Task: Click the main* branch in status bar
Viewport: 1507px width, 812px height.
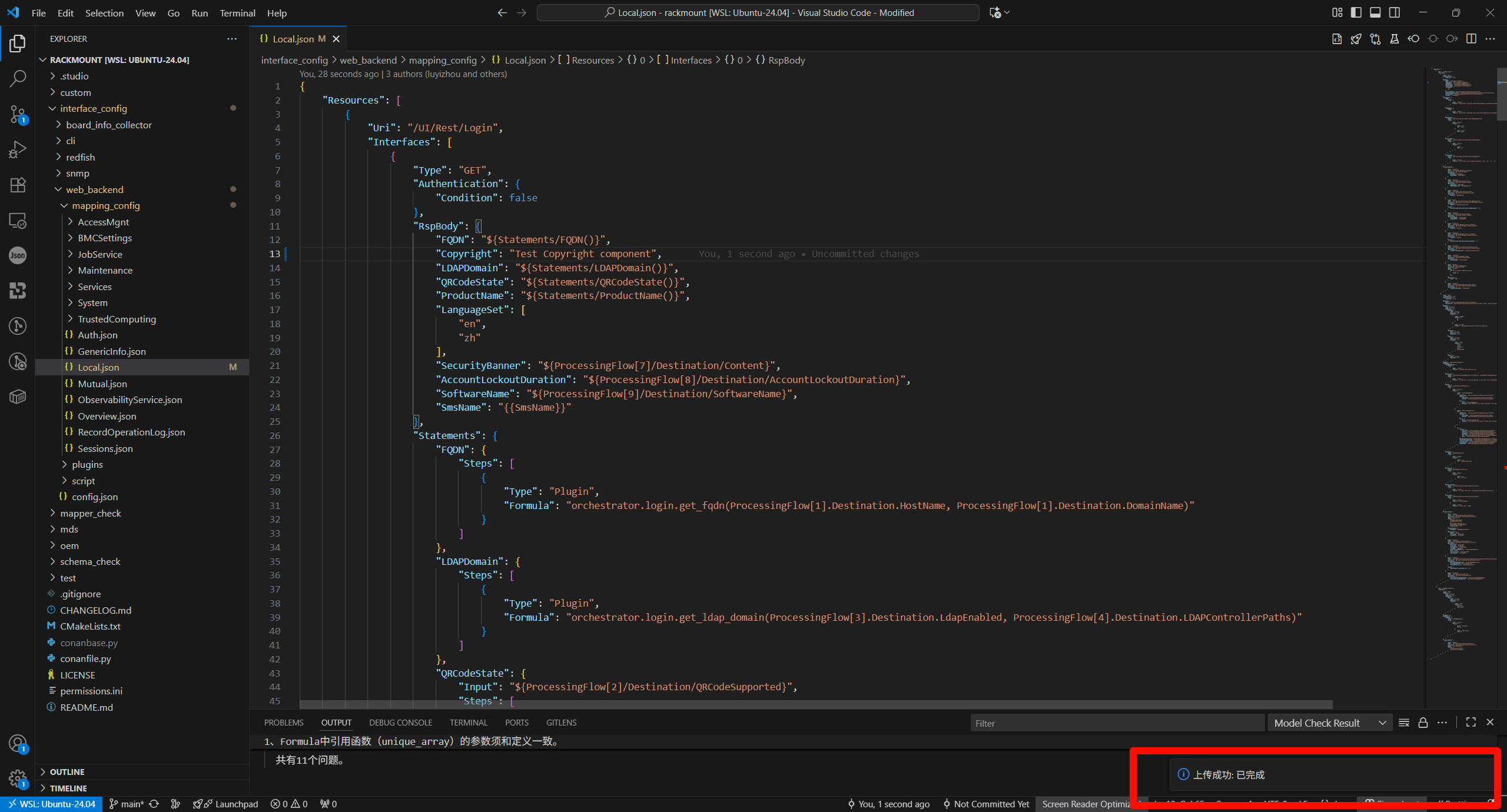Action: 127,804
